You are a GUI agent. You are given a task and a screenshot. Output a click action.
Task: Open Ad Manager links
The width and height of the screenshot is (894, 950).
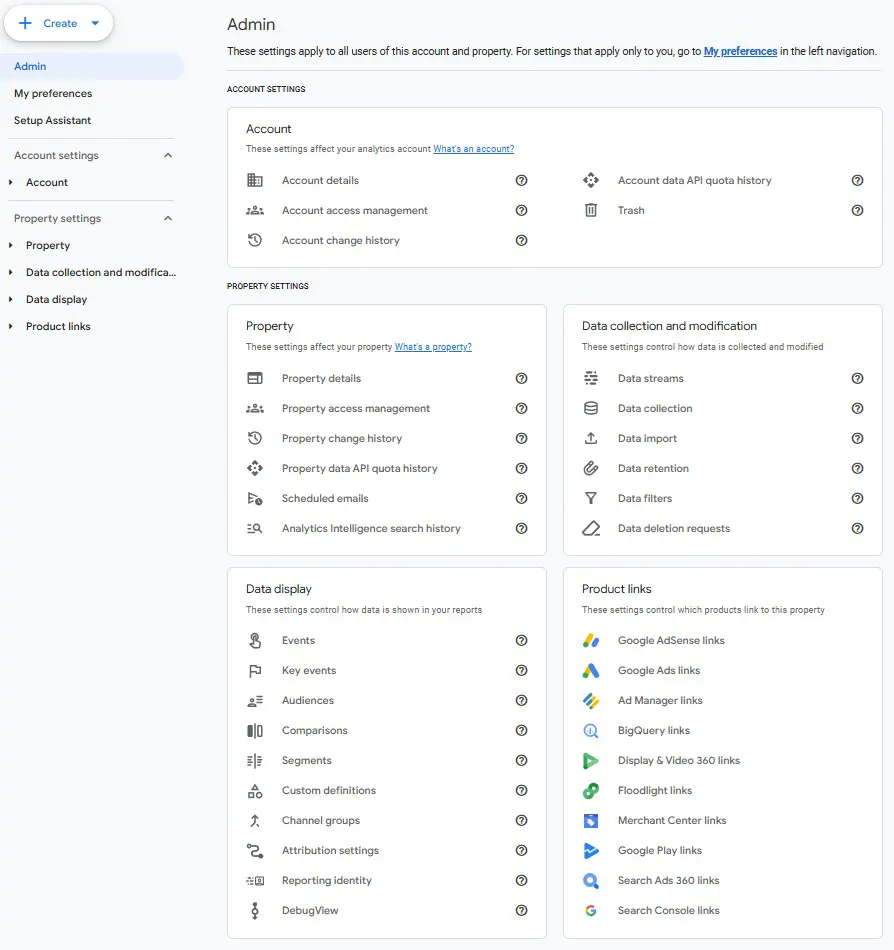pos(660,700)
